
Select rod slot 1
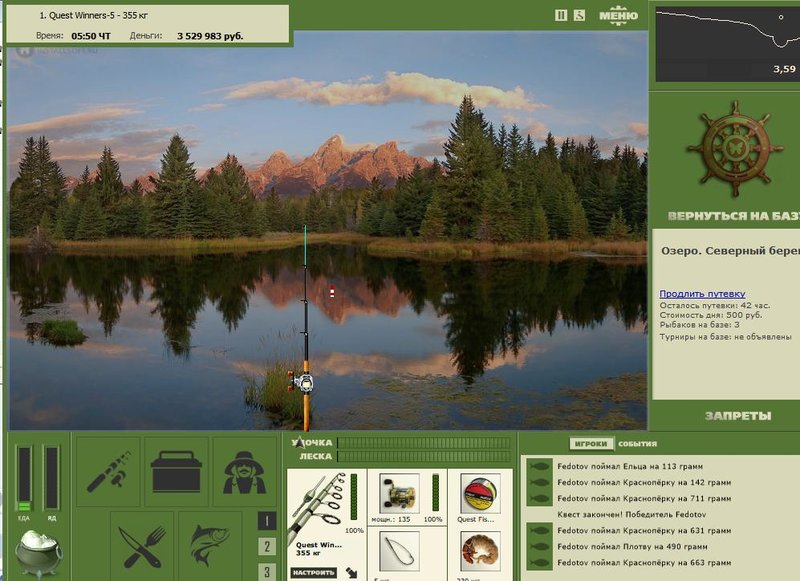coord(267,521)
